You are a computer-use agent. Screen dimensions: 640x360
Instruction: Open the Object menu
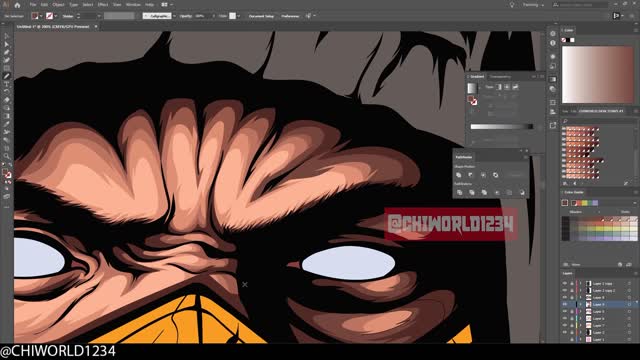pos(58,5)
